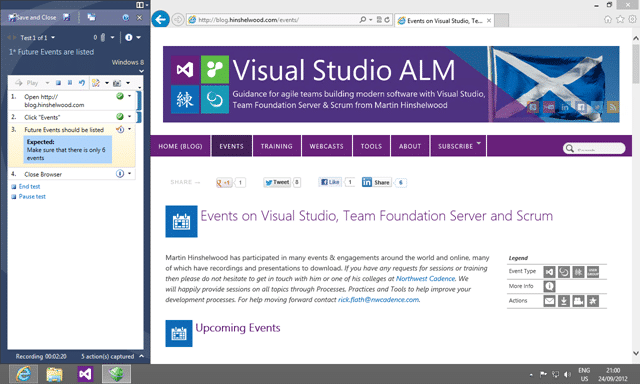
Task: Open the result dropdown for Click Events step
Action: coord(129,117)
